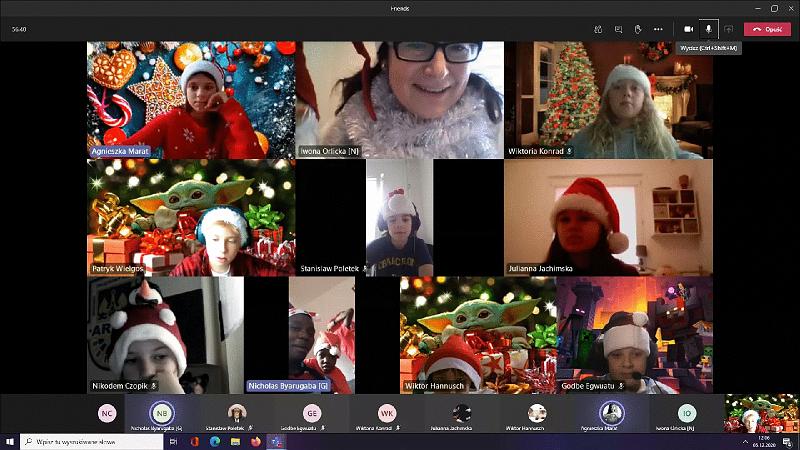Image resolution: width=800 pixels, height=450 pixels.
Task: Toggle the camera on or off
Action: [x=688, y=30]
